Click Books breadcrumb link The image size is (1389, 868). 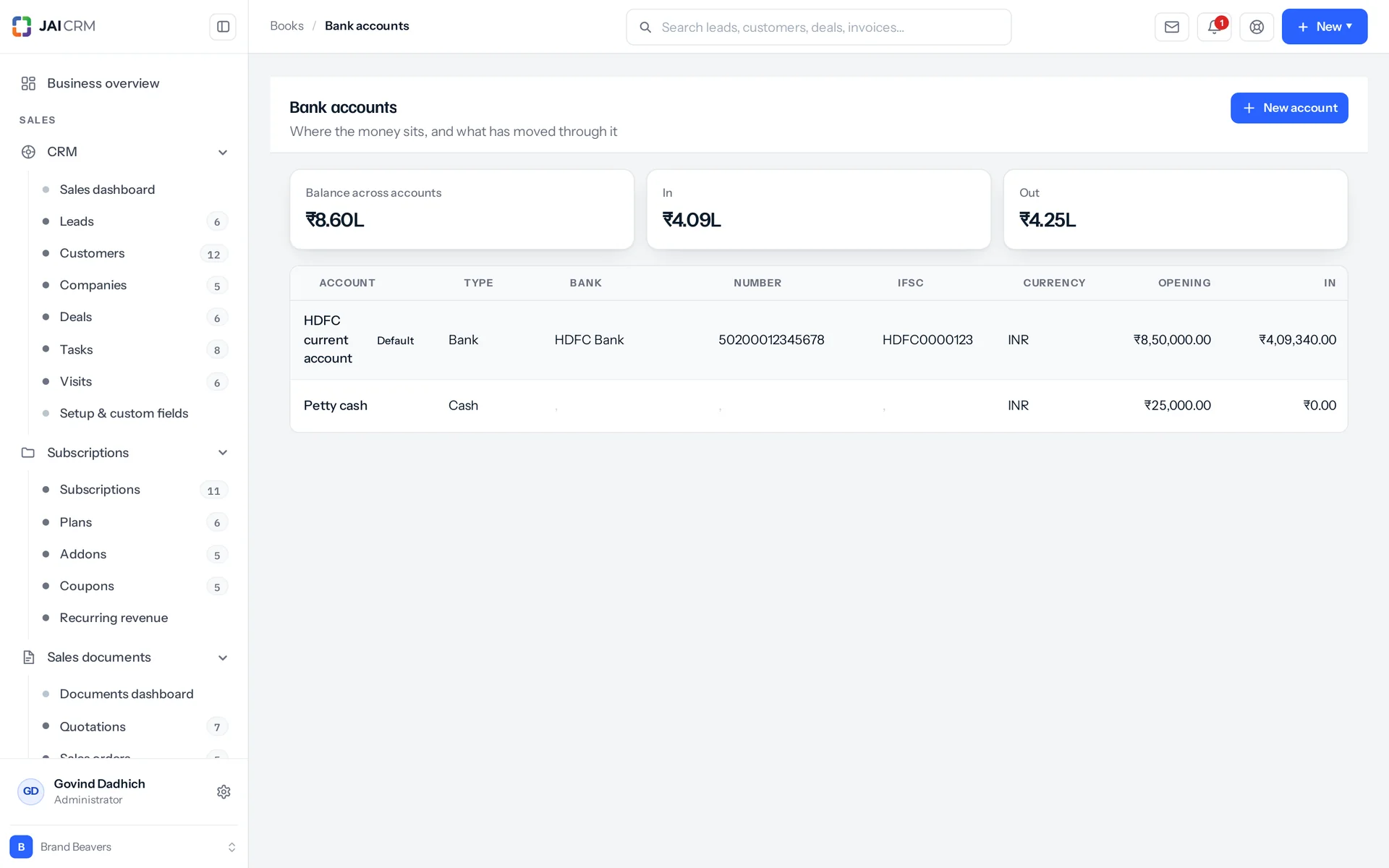[x=286, y=26]
